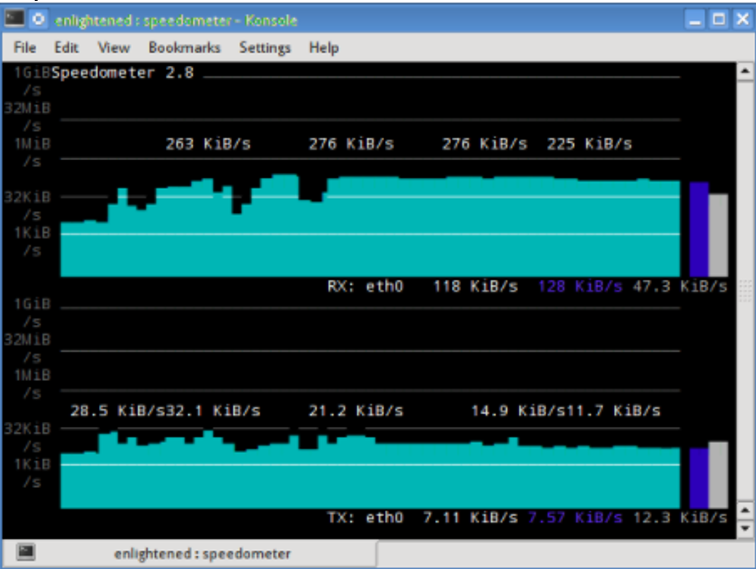This screenshot has width=756, height=569.
Task: Click terminal icon on the session tab
Action: pyautogui.click(x=27, y=552)
